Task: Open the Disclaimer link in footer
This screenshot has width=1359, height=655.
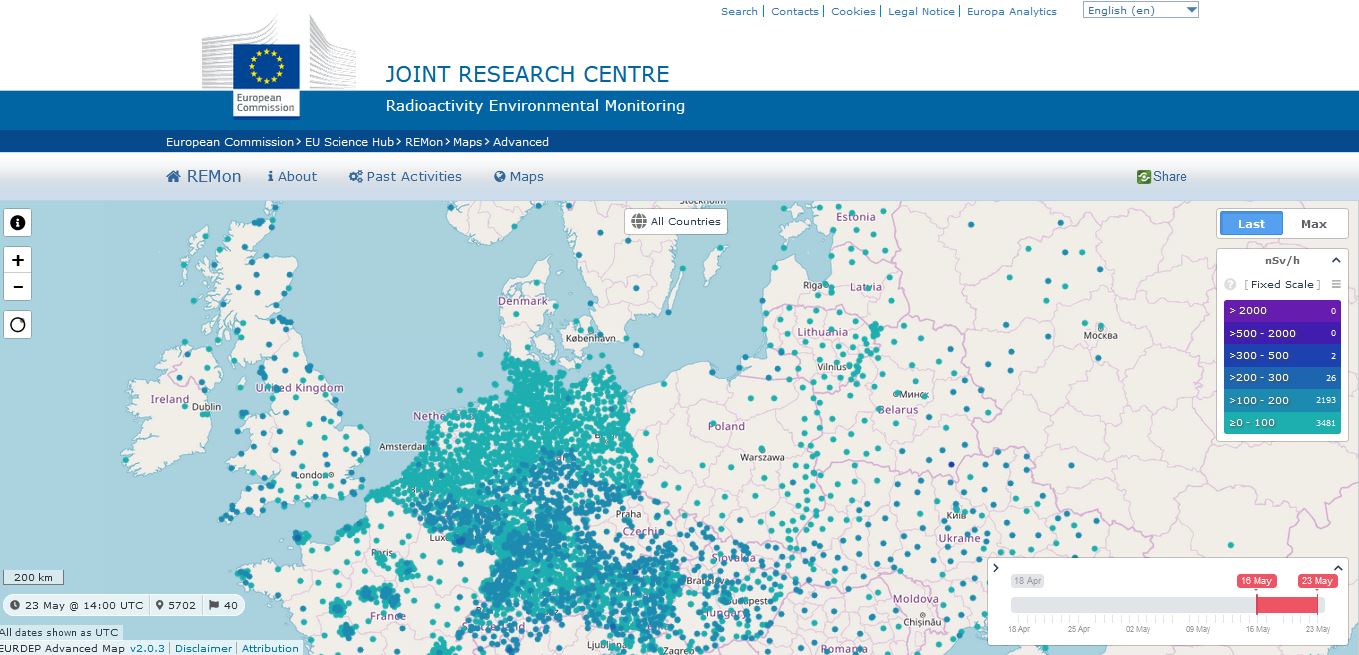Action: (204, 648)
